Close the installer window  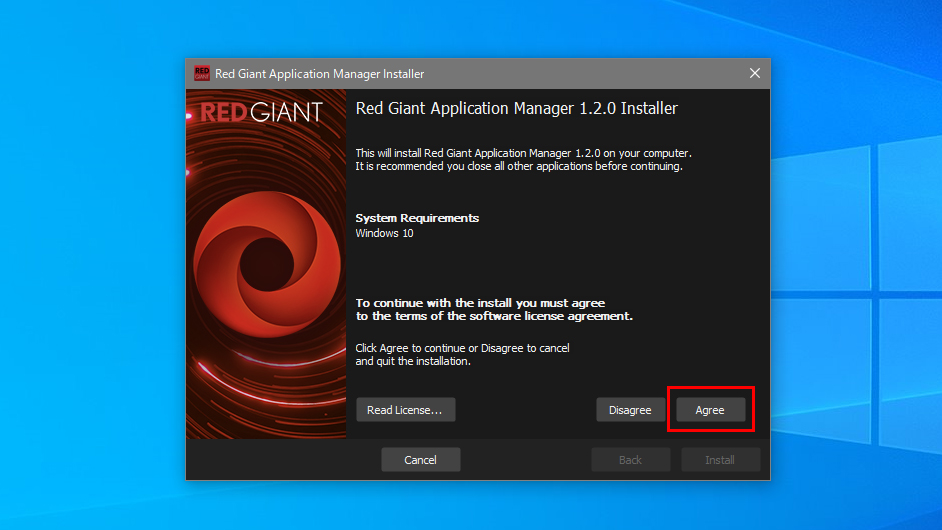(755, 73)
